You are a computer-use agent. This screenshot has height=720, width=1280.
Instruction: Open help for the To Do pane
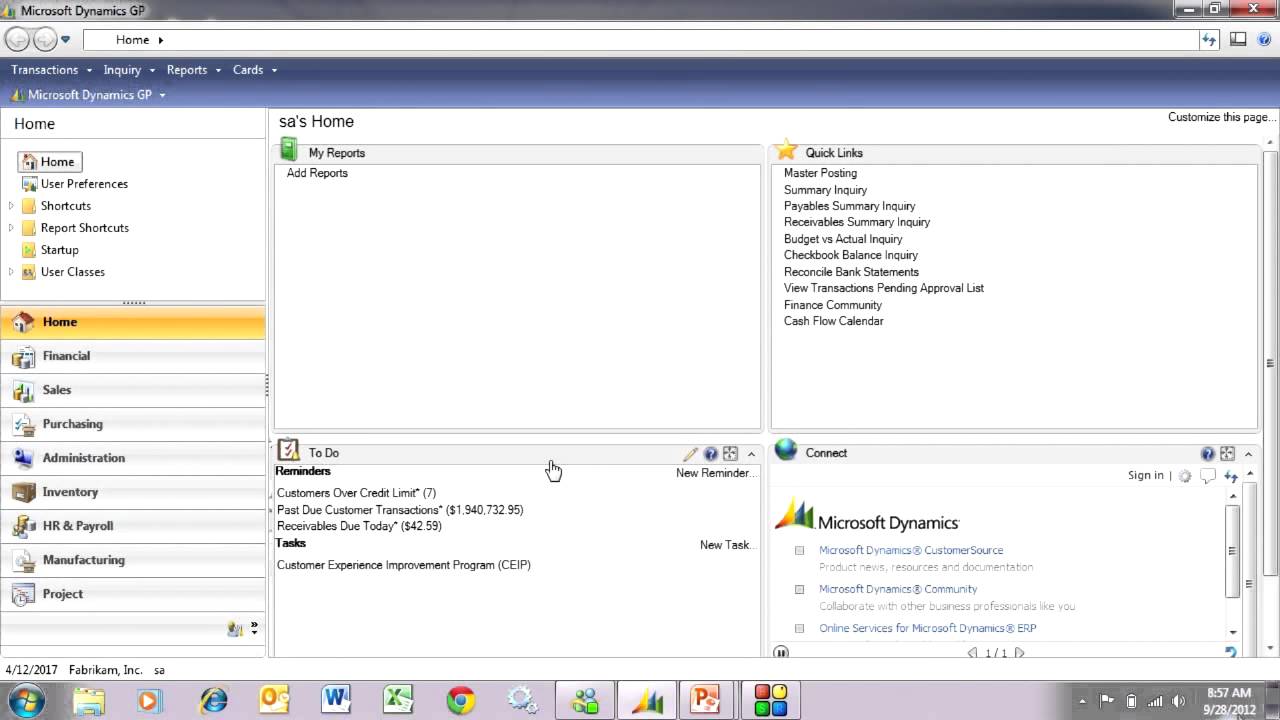711,454
